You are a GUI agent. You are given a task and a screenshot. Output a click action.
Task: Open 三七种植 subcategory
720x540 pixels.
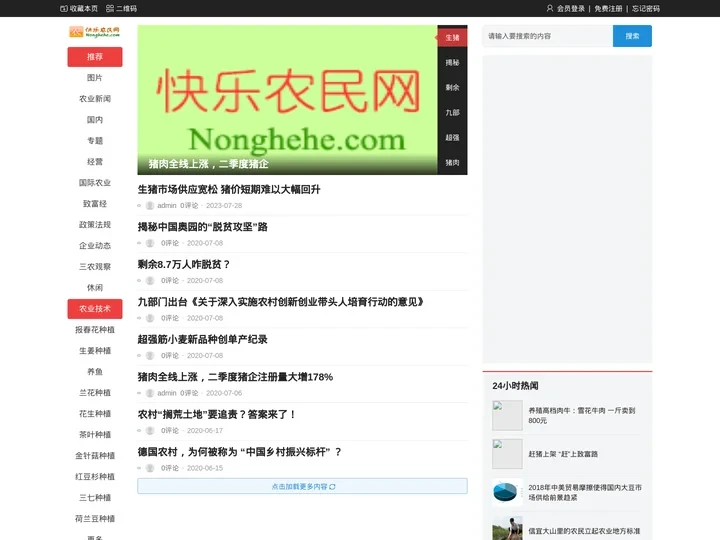[x=95, y=498]
